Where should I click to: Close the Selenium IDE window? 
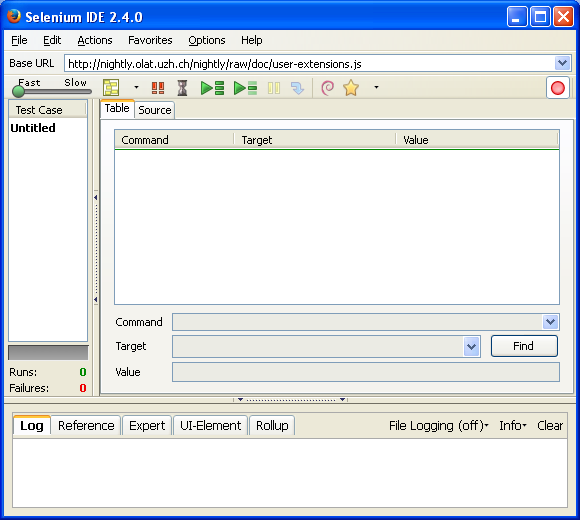[x=563, y=17]
